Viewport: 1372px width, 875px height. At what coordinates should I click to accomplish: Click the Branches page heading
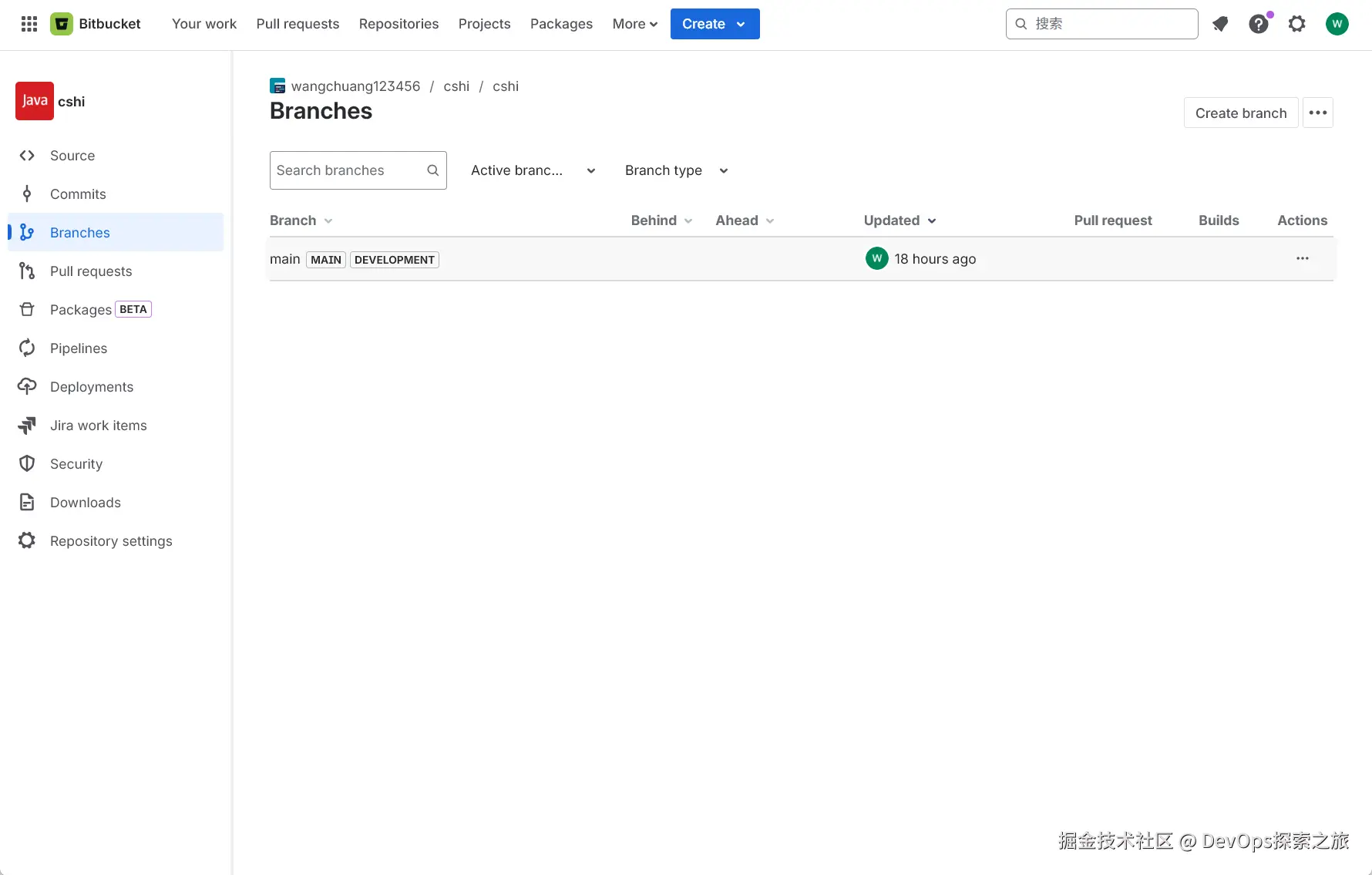[x=321, y=111]
